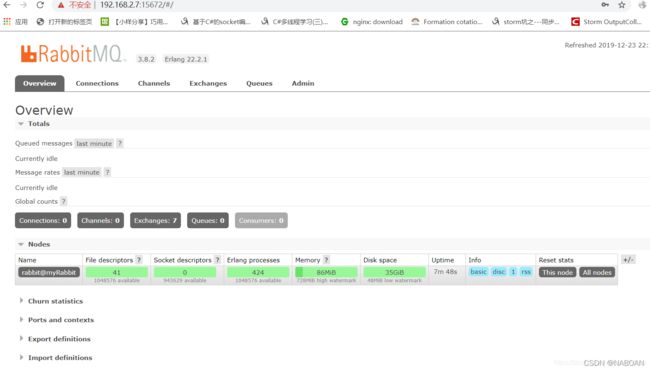Screen dimensions: 650x370
Task: Click the File descriptors 41 bar
Action: coord(116,272)
